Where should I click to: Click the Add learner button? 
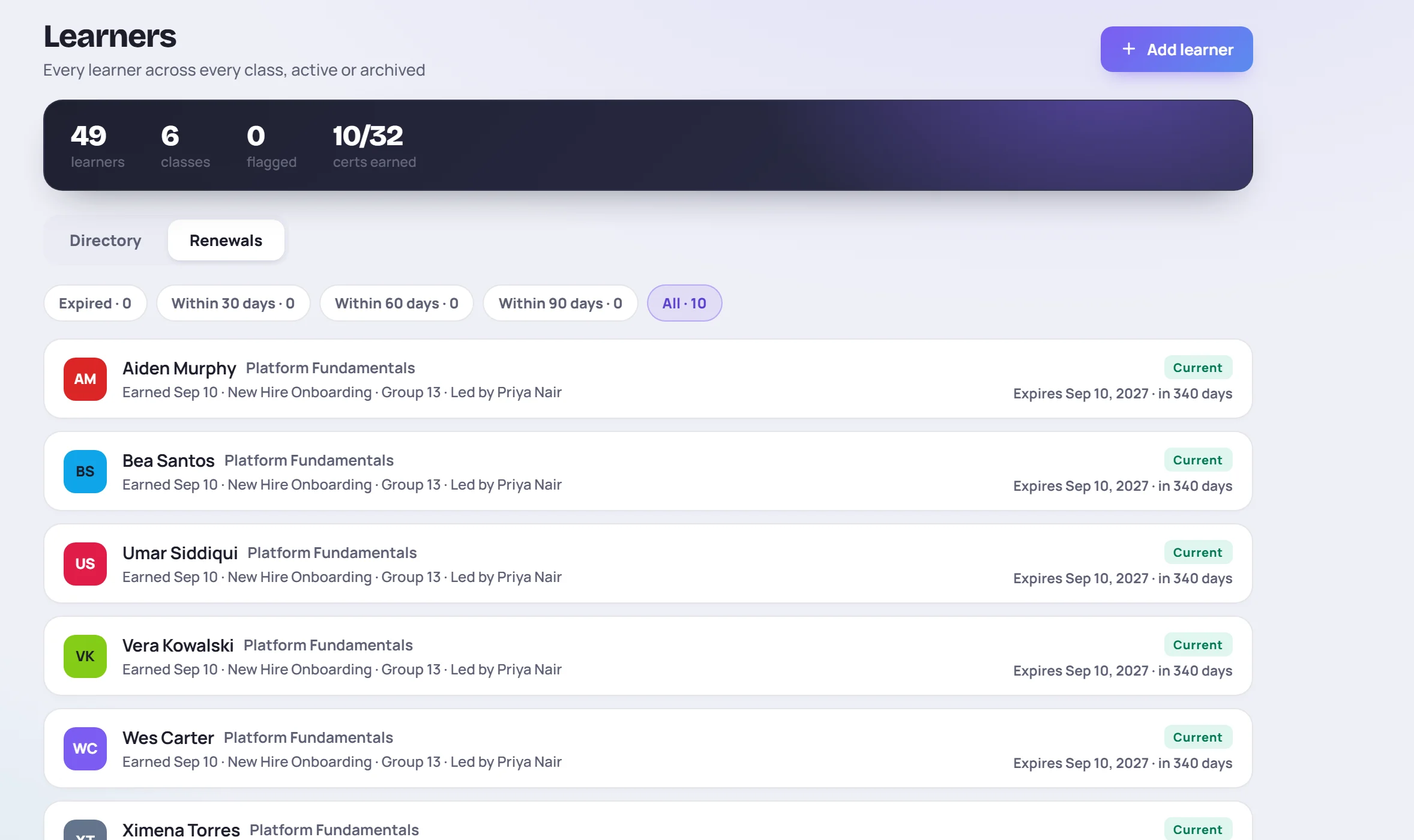coord(1176,49)
